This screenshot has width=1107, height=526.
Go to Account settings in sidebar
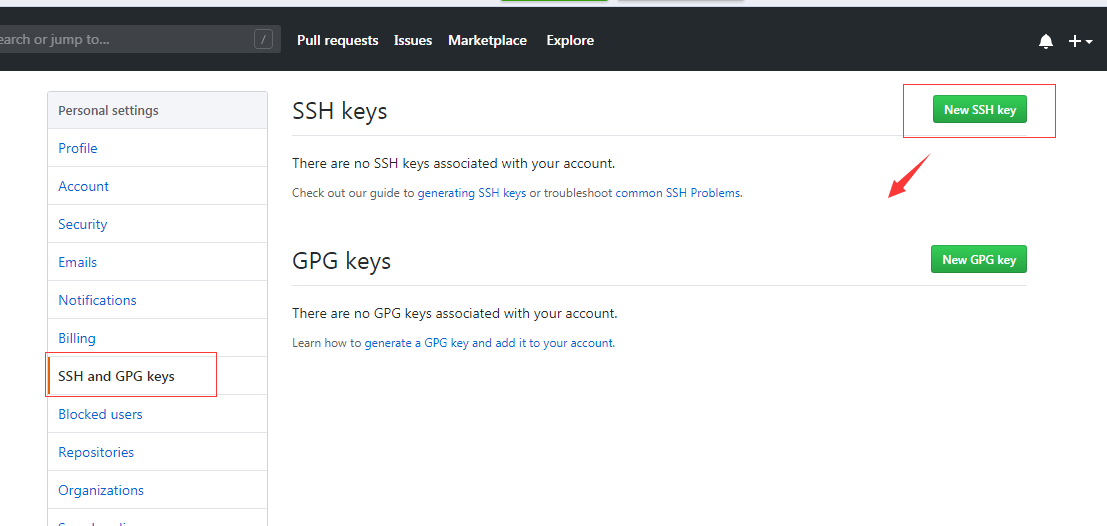click(84, 186)
